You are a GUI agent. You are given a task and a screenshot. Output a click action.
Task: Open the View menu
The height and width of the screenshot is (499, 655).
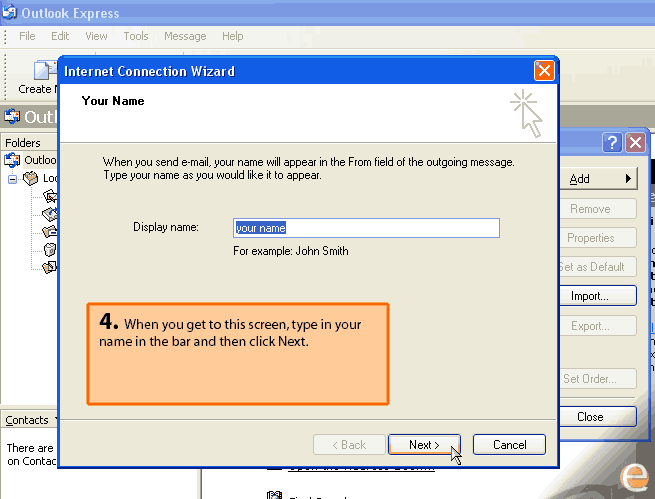96,36
